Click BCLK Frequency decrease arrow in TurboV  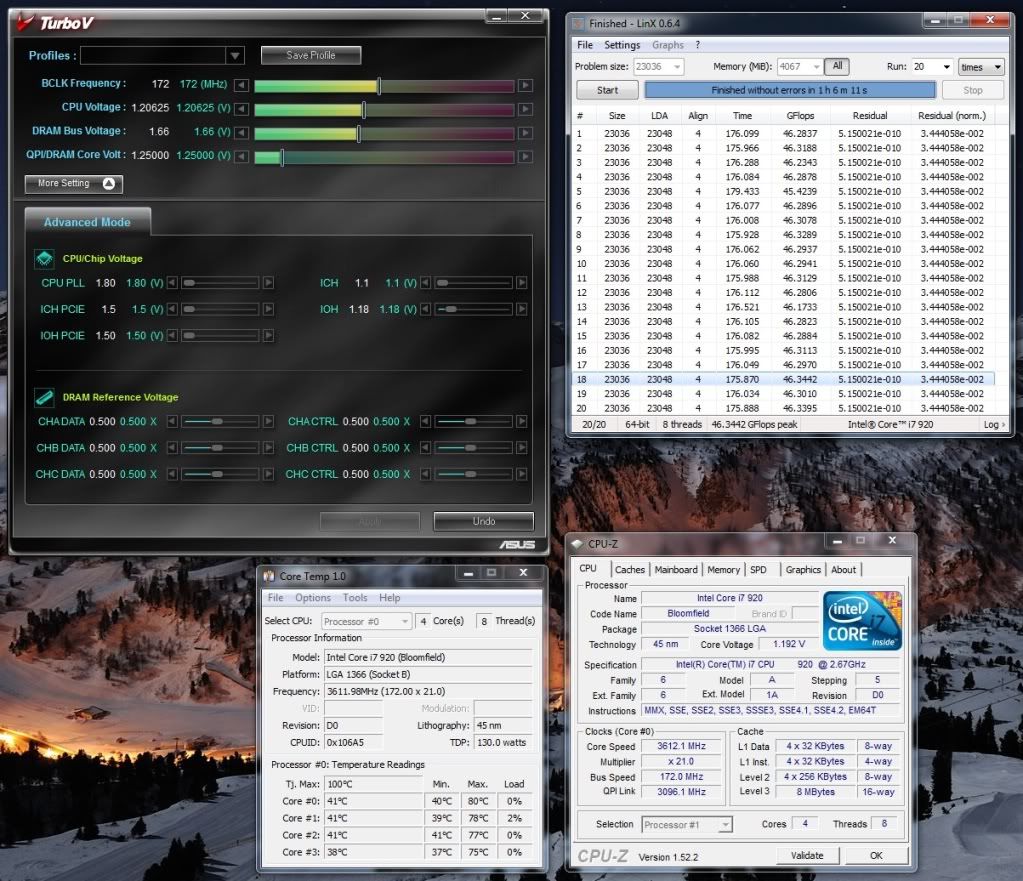(x=241, y=85)
